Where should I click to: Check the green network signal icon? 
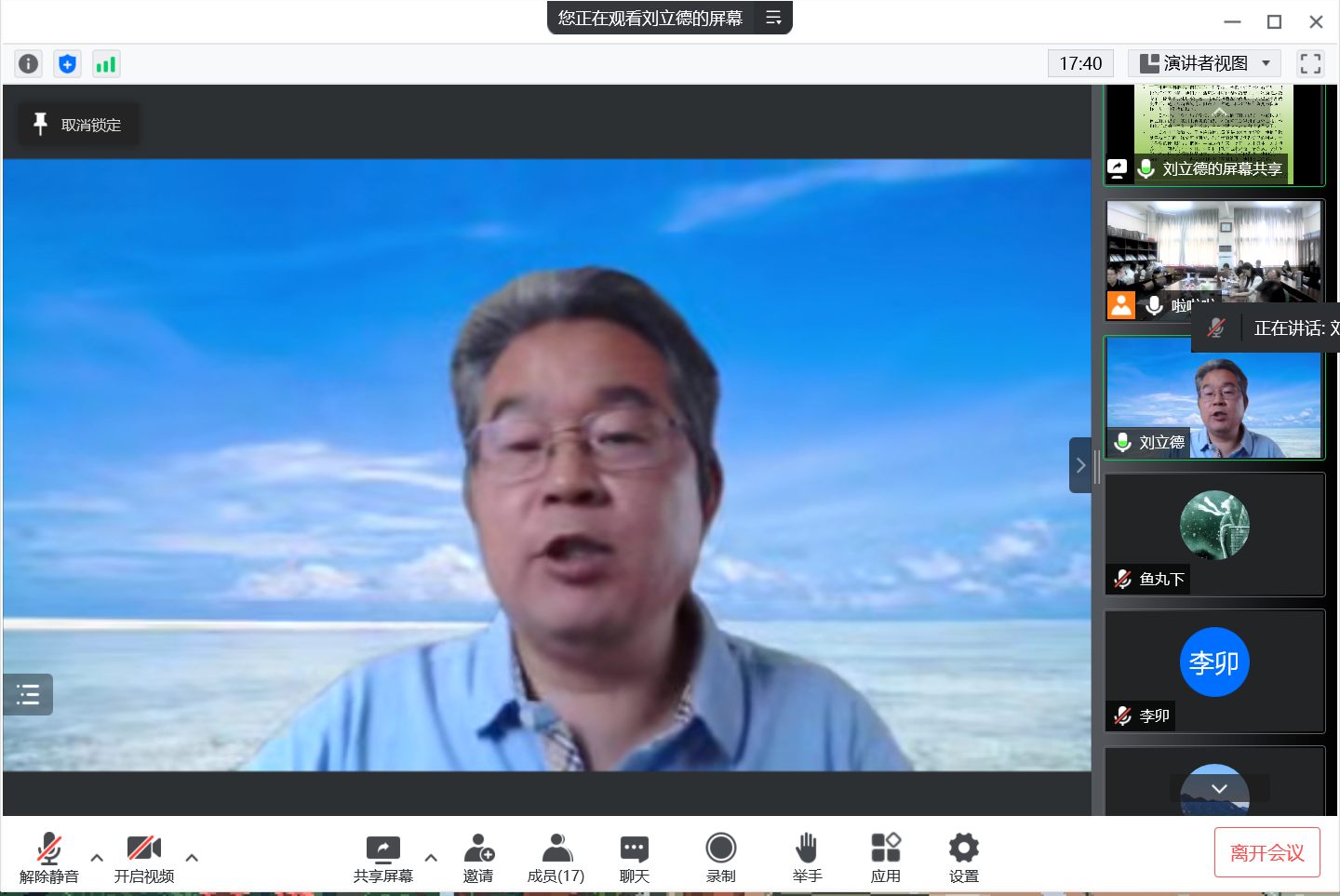pos(106,63)
